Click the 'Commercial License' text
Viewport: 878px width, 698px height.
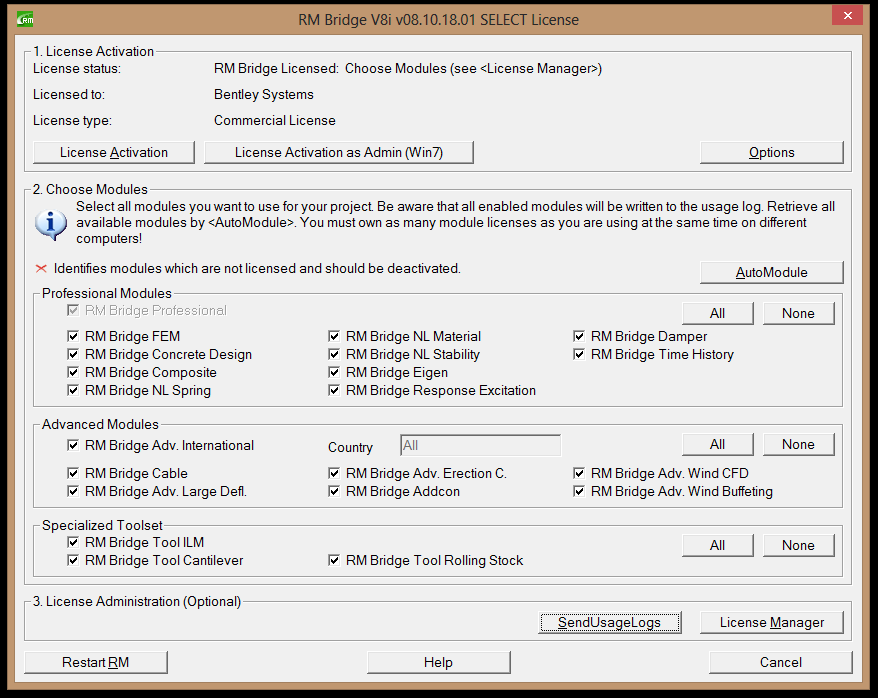[275, 120]
